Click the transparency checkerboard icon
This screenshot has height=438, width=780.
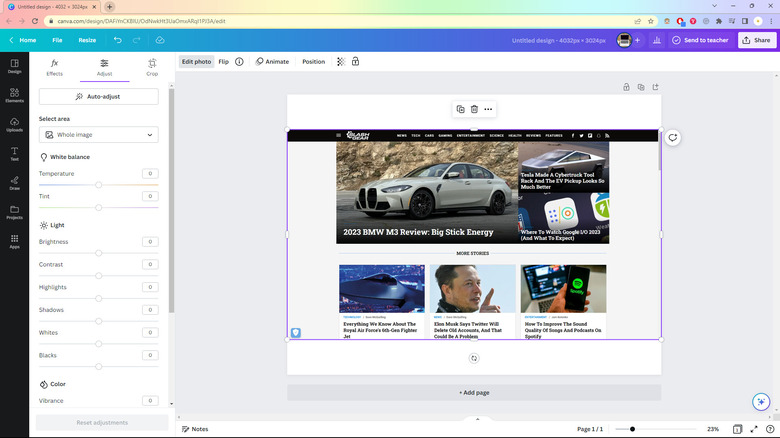340,62
